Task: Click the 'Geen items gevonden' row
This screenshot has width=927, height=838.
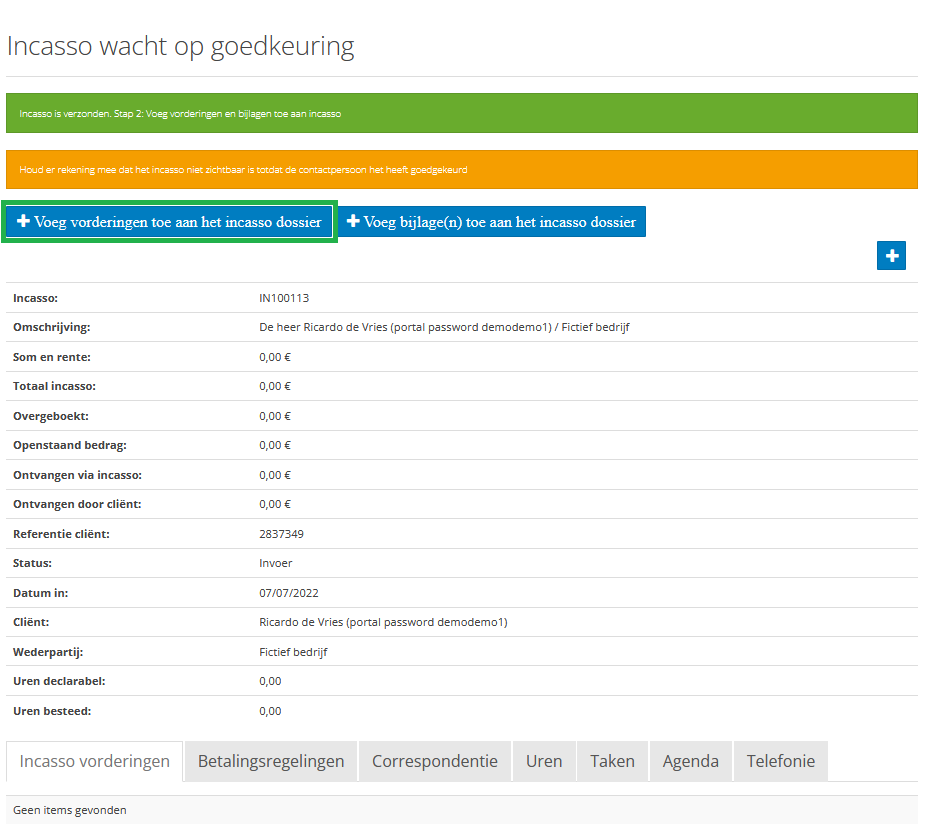Action: (462, 810)
